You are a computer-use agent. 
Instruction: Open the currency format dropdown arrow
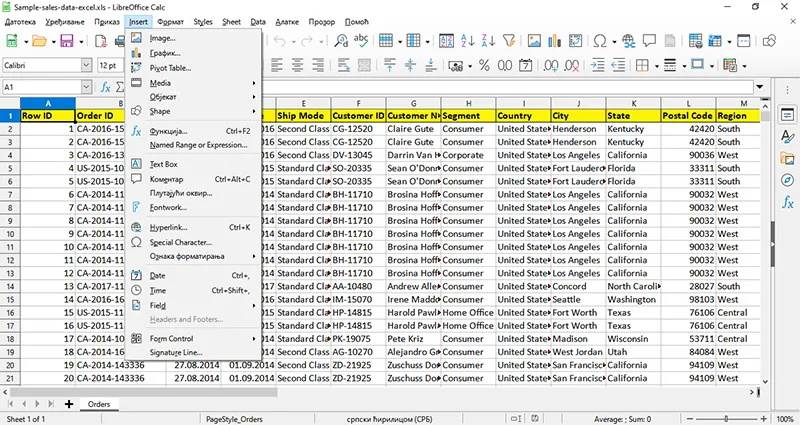pyautogui.click(x=469, y=66)
